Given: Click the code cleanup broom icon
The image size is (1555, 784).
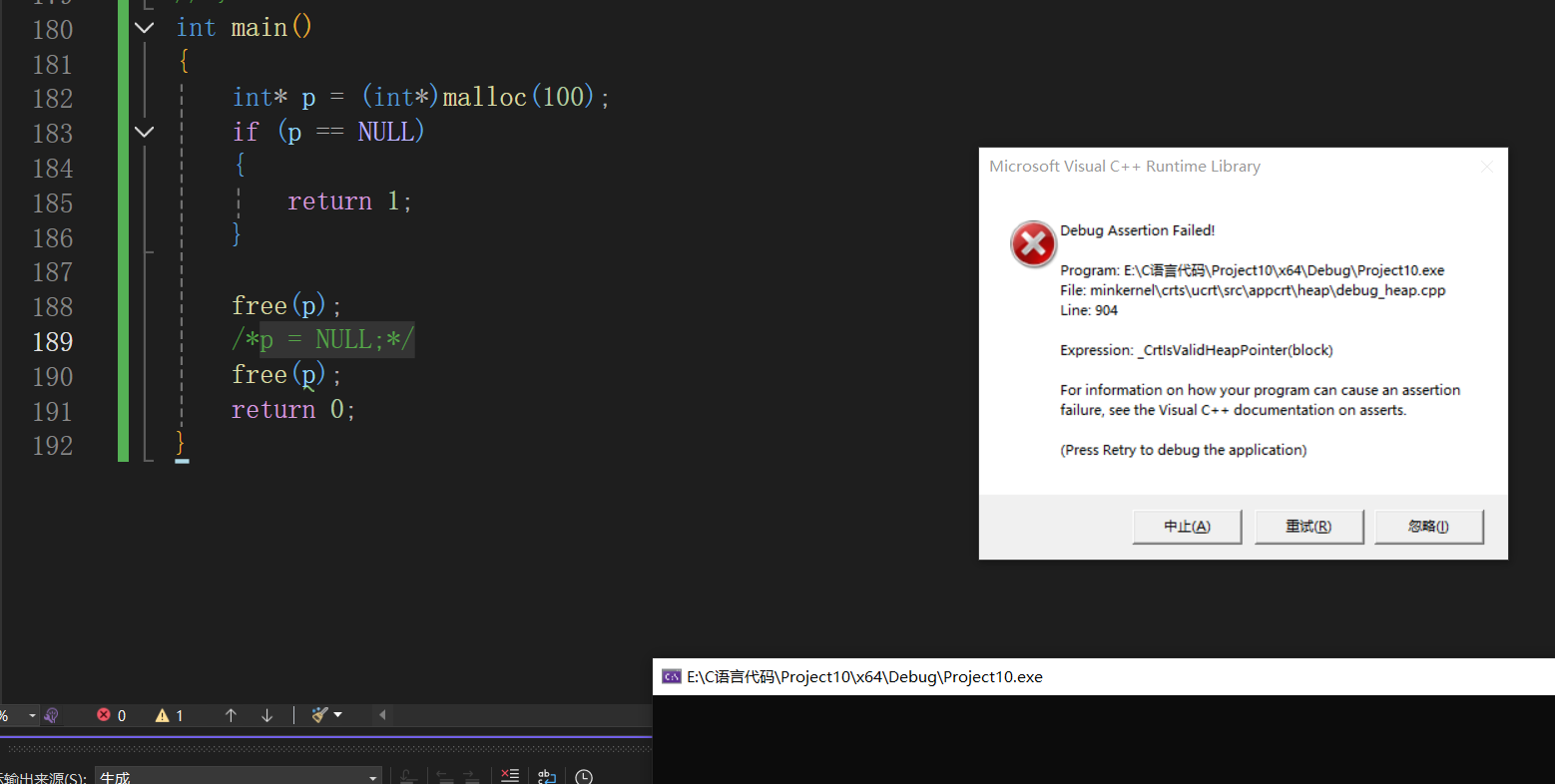Looking at the screenshot, I should point(319,715).
